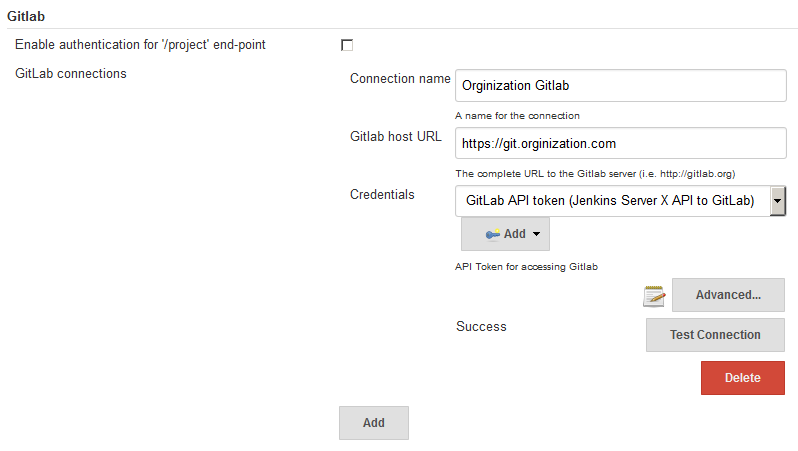Viewport: 798px width, 451px height.
Task: Click Test Connection button
Action: (x=715, y=335)
